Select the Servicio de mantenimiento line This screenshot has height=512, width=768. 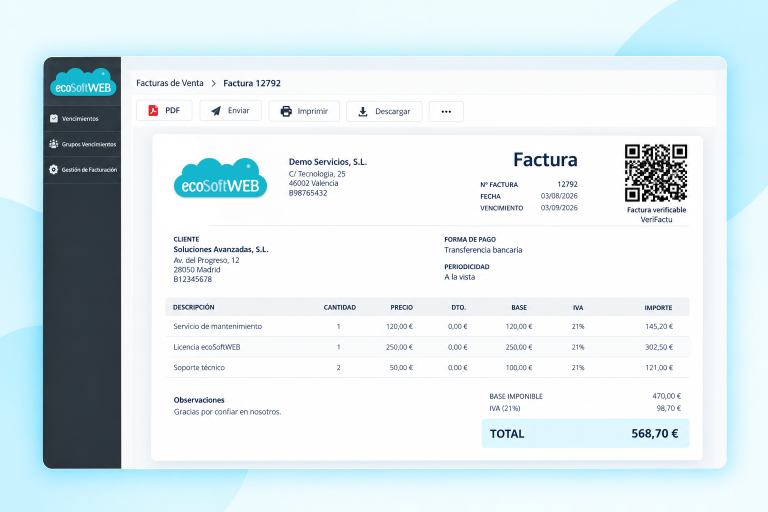click(427, 326)
